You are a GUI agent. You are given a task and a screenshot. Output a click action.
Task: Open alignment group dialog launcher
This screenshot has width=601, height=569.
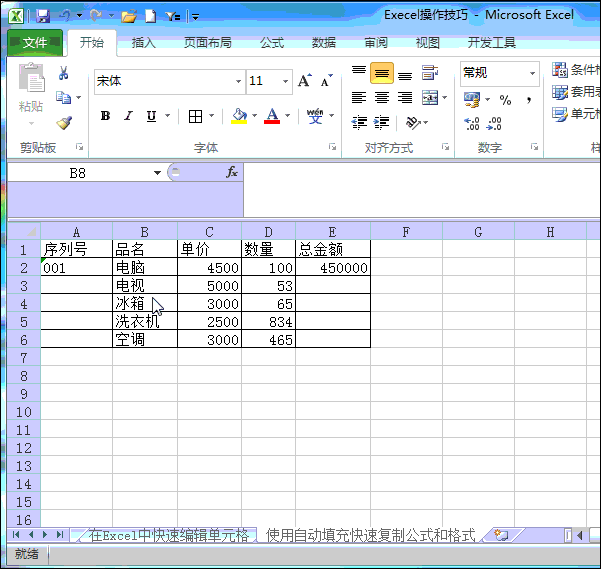pyautogui.click(x=445, y=147)
